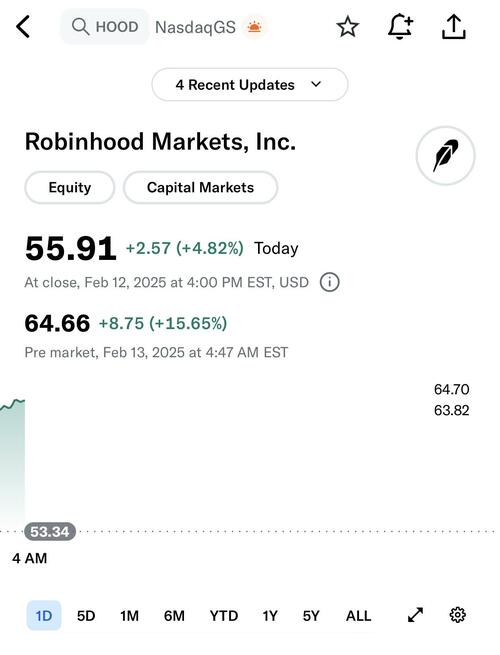
Task: Switch to the 5D range
Action: coord(86,616)
